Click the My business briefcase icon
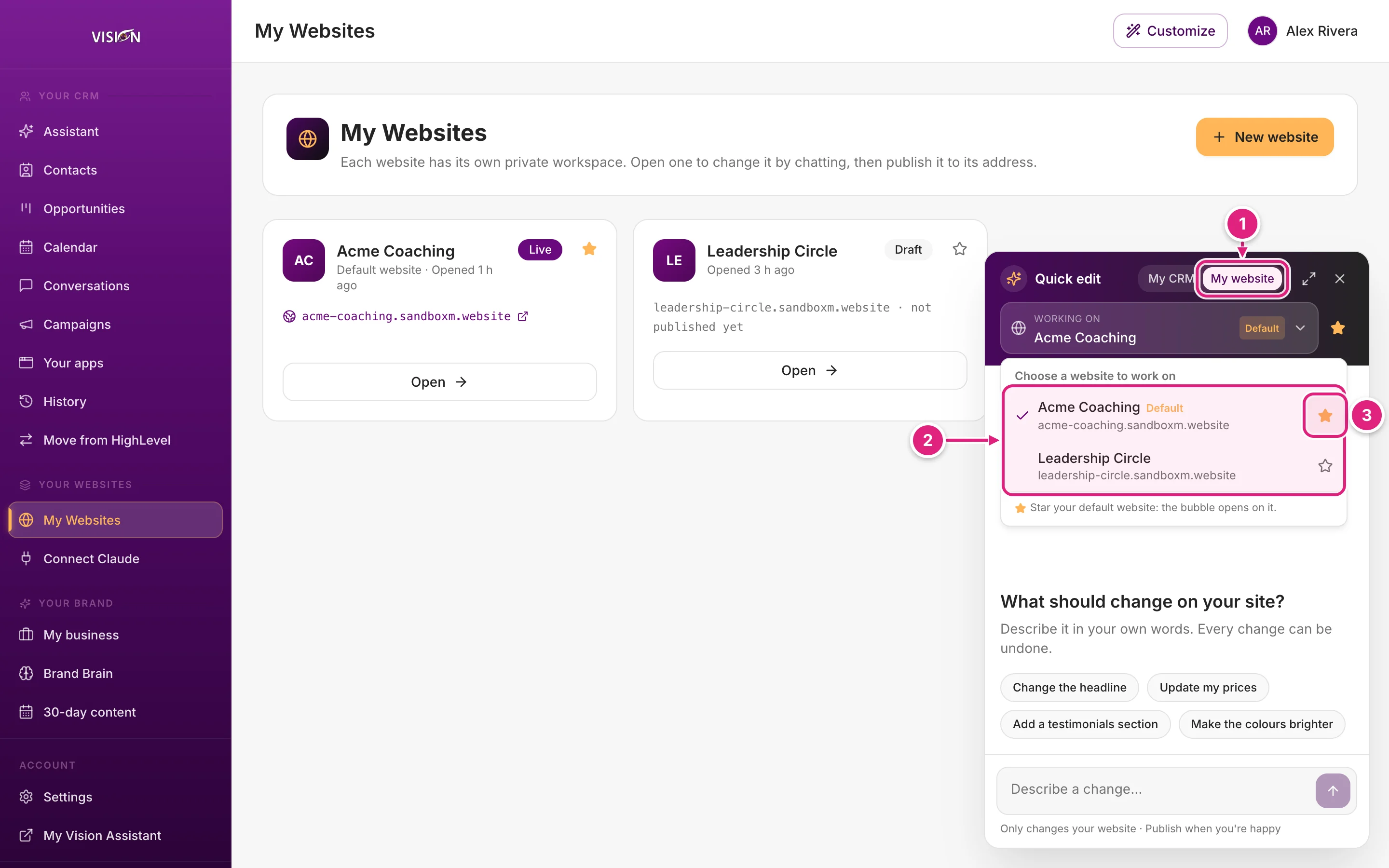Image resolution: width=1389 pixels, height=868 pixels. coord(26,635)
